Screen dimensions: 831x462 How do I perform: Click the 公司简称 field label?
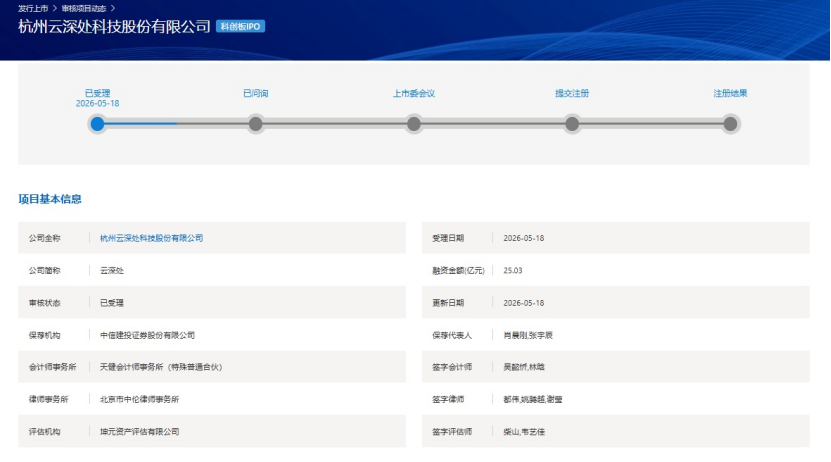45,271
